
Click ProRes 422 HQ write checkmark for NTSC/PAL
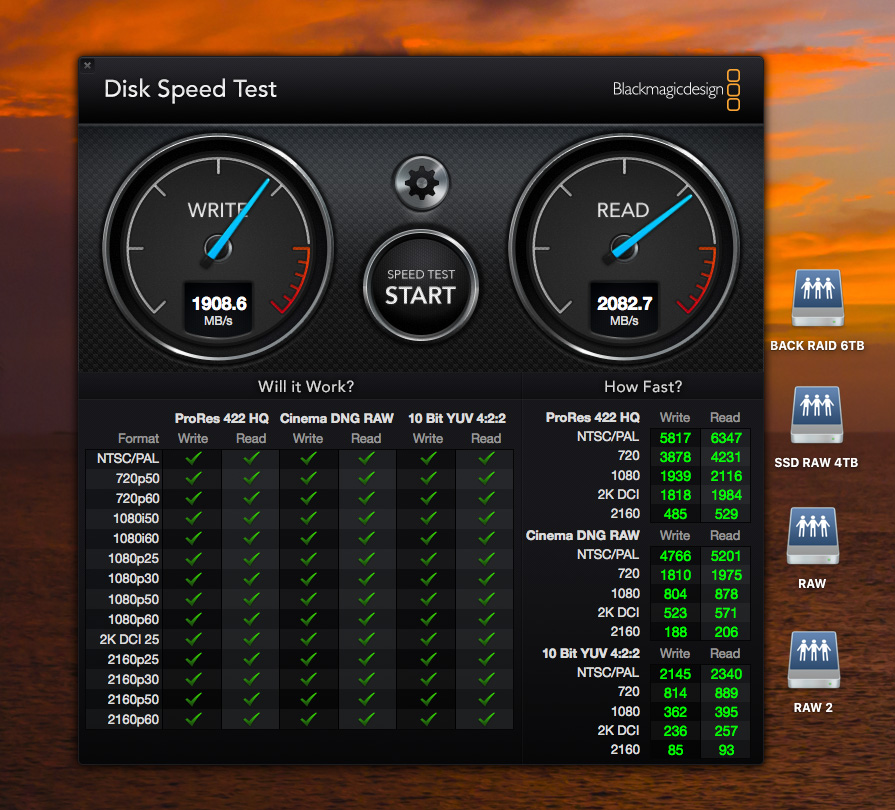pos(193,458)
